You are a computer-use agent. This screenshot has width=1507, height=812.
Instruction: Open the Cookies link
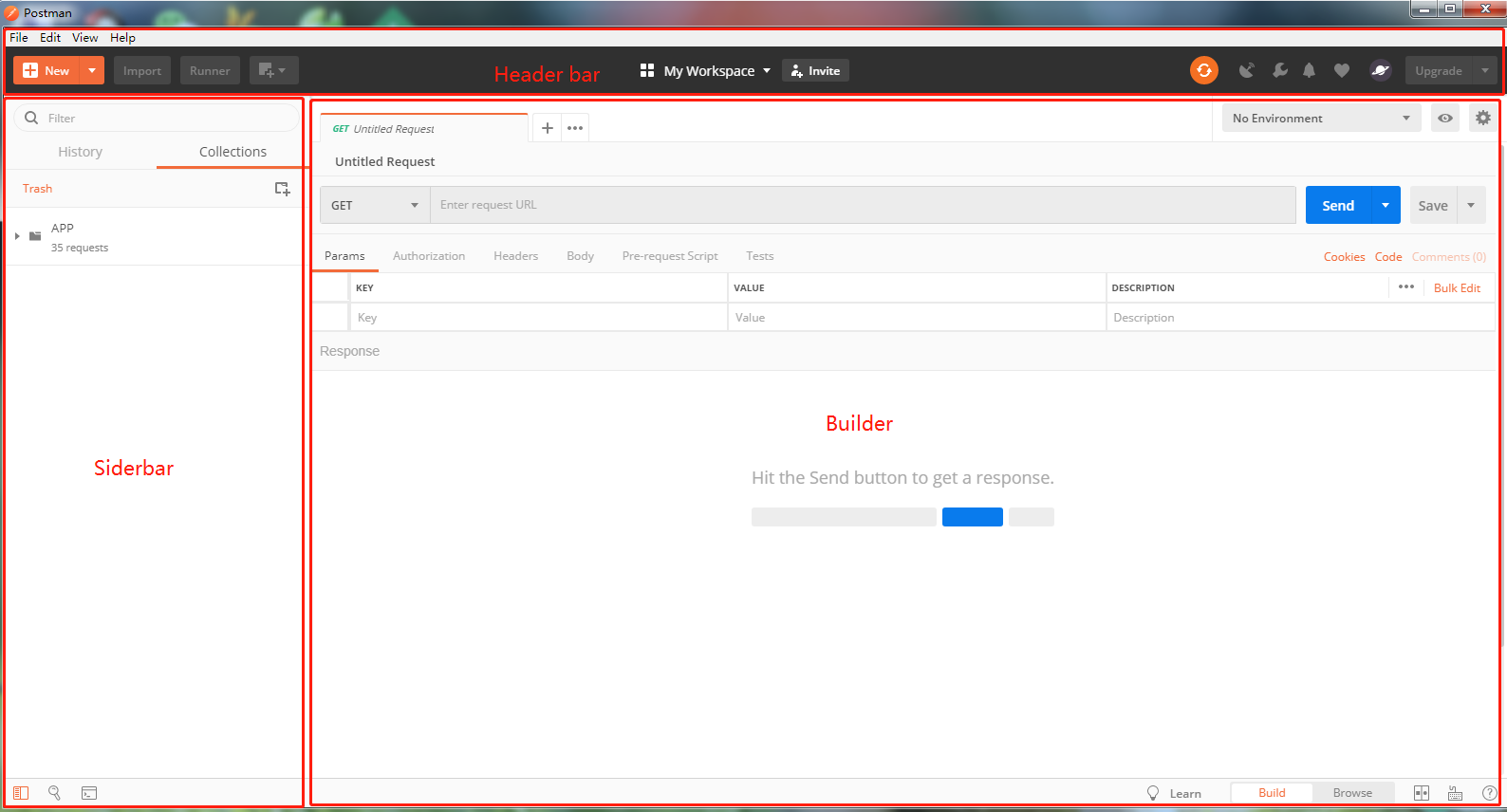tap(1345, 257)
